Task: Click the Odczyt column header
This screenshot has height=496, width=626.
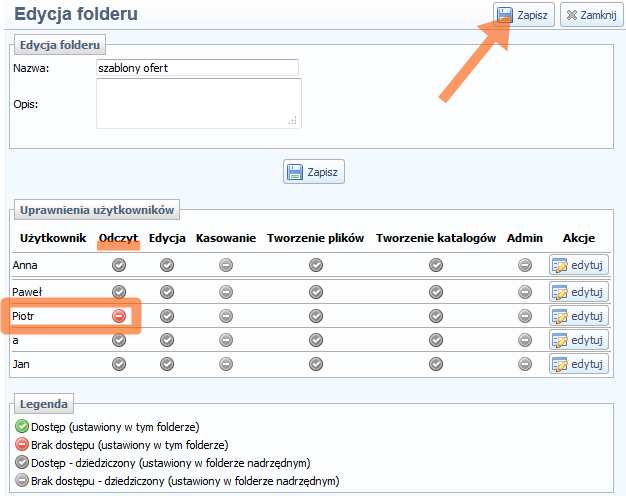Action: coord(118,238)
